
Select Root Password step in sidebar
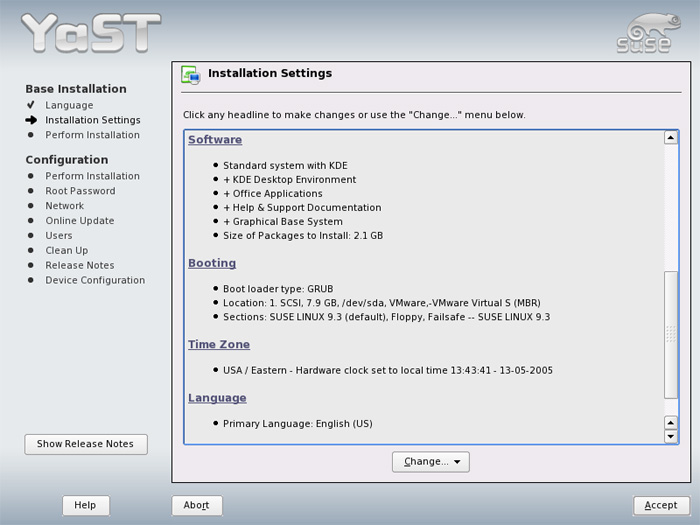80,191
